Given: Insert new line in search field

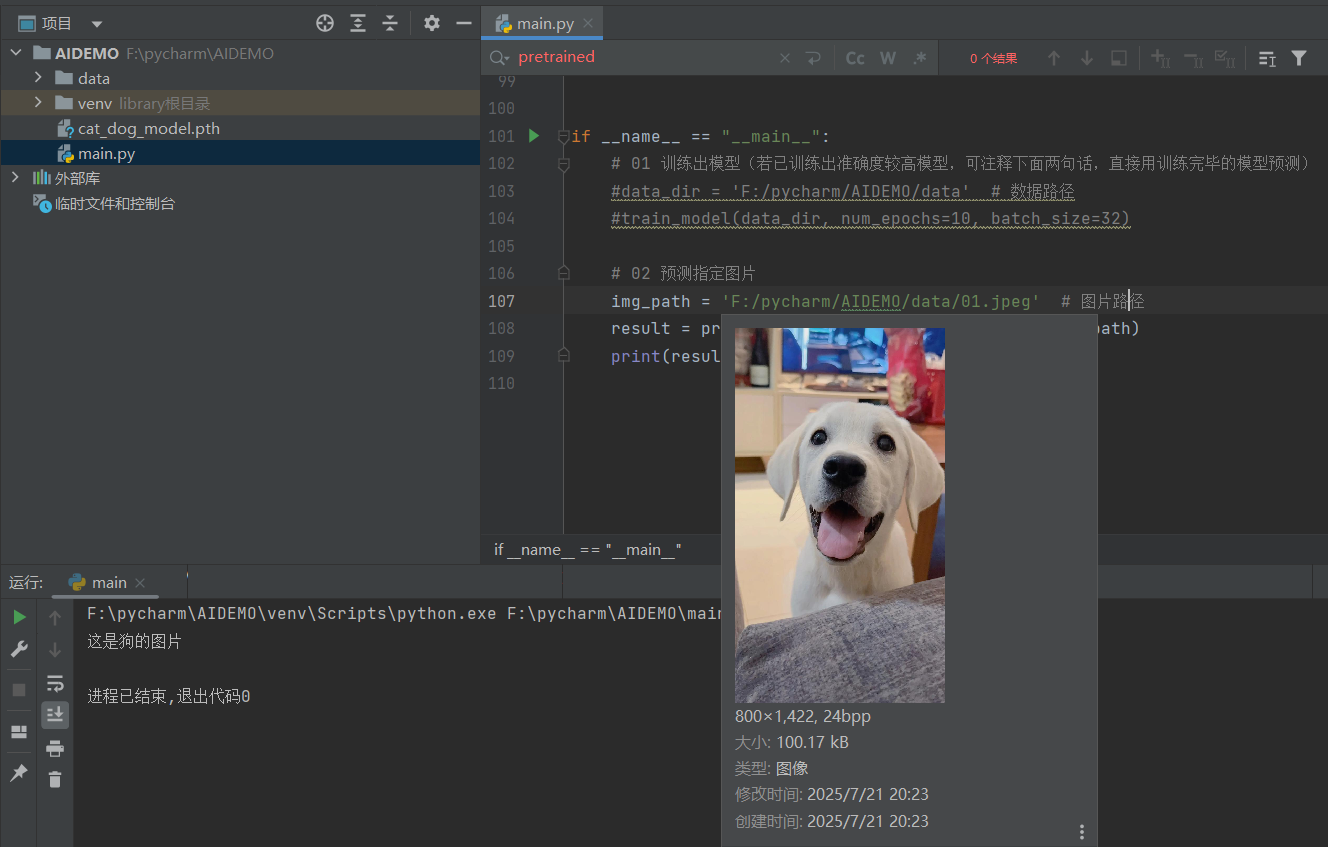Looking at the screenshot, I should click(x=813, y=58).
